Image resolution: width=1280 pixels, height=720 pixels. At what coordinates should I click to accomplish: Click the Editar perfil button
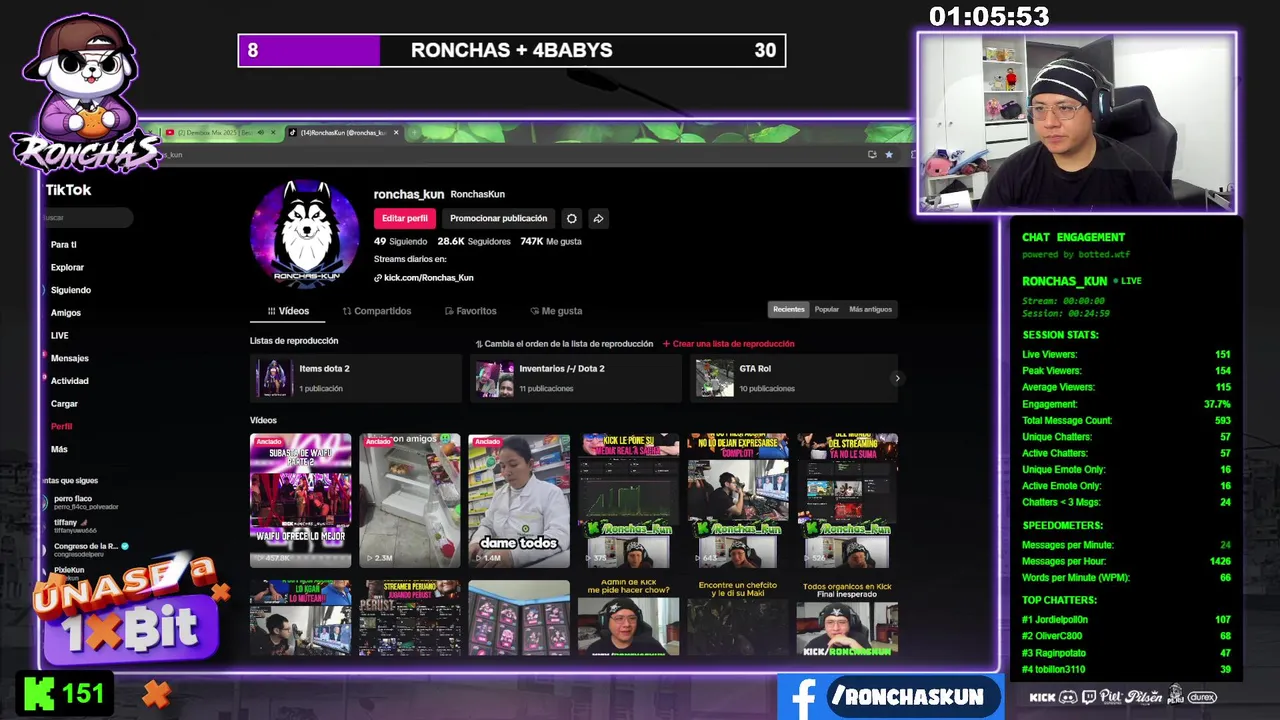tap(405, 218)
